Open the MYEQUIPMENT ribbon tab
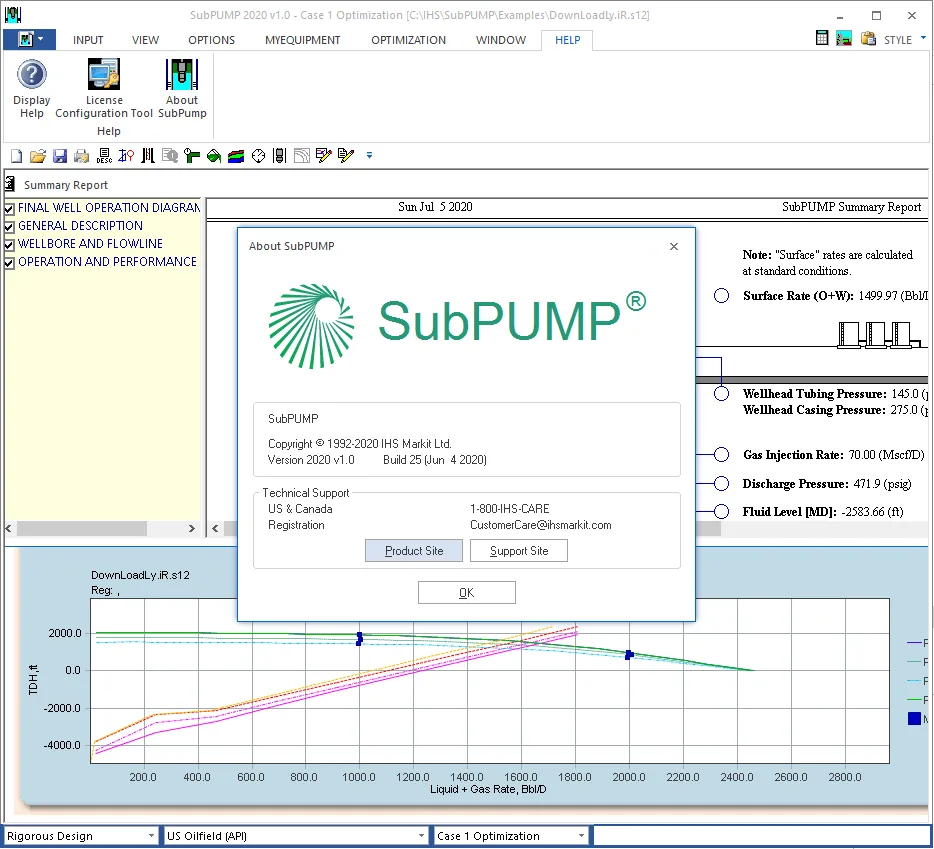Viewport: 934px width, 849px height. click(x=303, y=40)
